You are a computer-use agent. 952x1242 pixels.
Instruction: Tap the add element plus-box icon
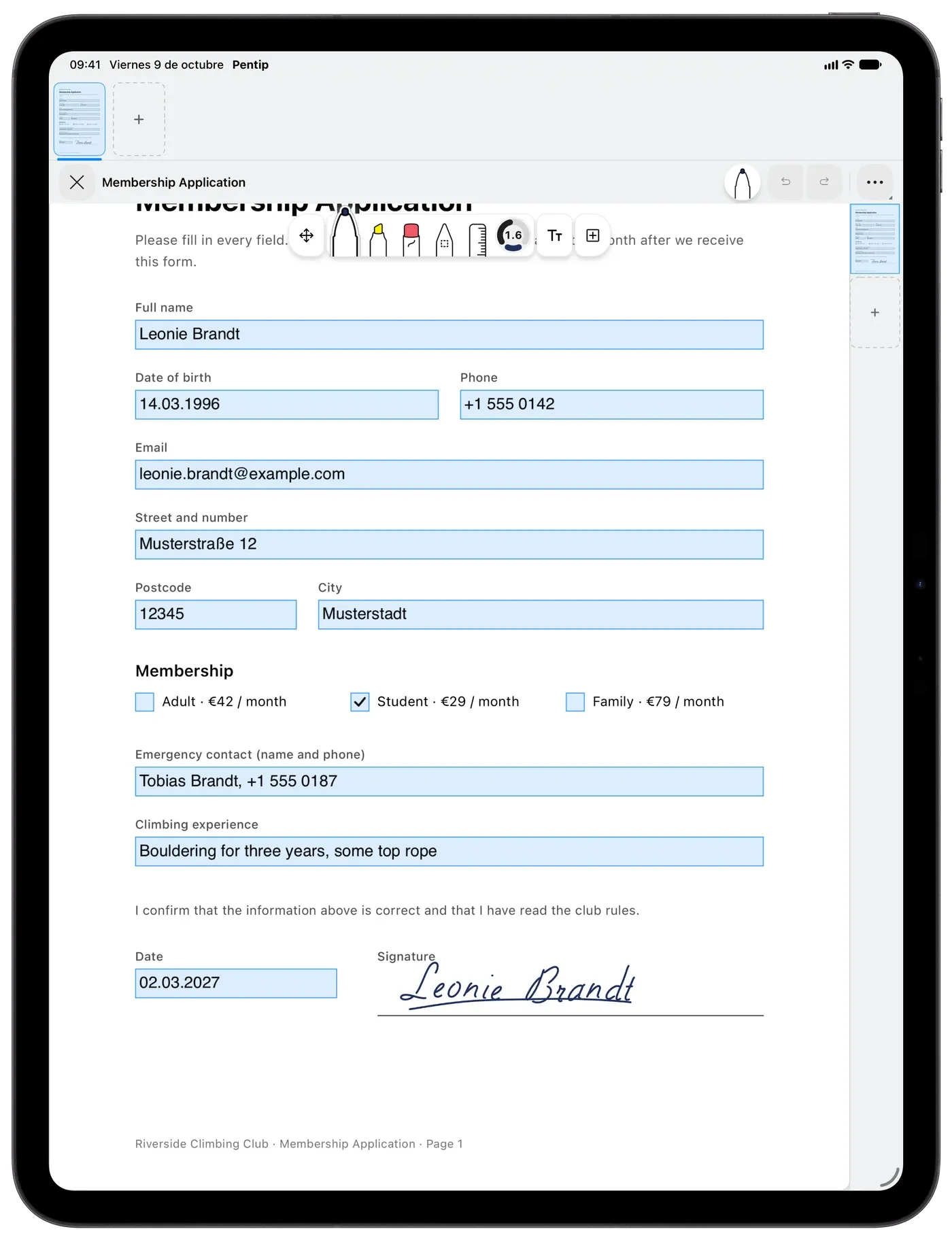tap(593, 235)
